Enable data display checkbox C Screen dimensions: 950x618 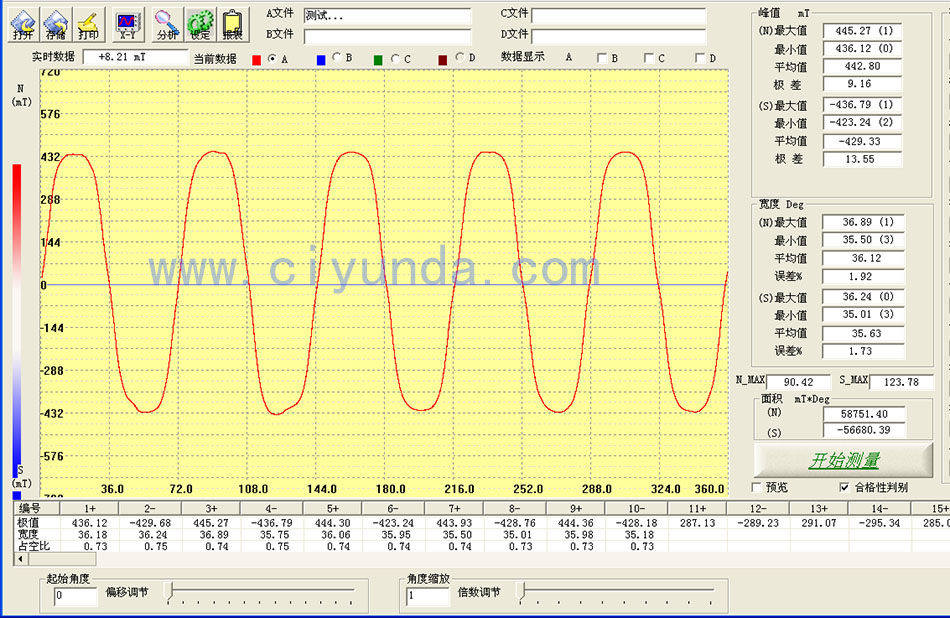[x=649, y=58]
